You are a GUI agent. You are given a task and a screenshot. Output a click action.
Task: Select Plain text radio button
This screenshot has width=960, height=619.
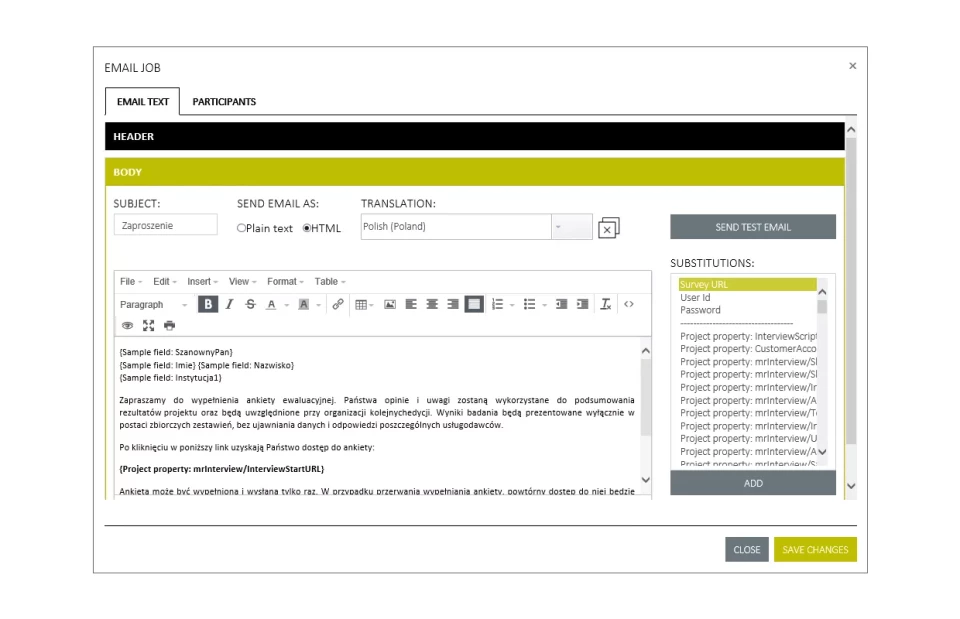pyautogui.click(x=241, y=228)
